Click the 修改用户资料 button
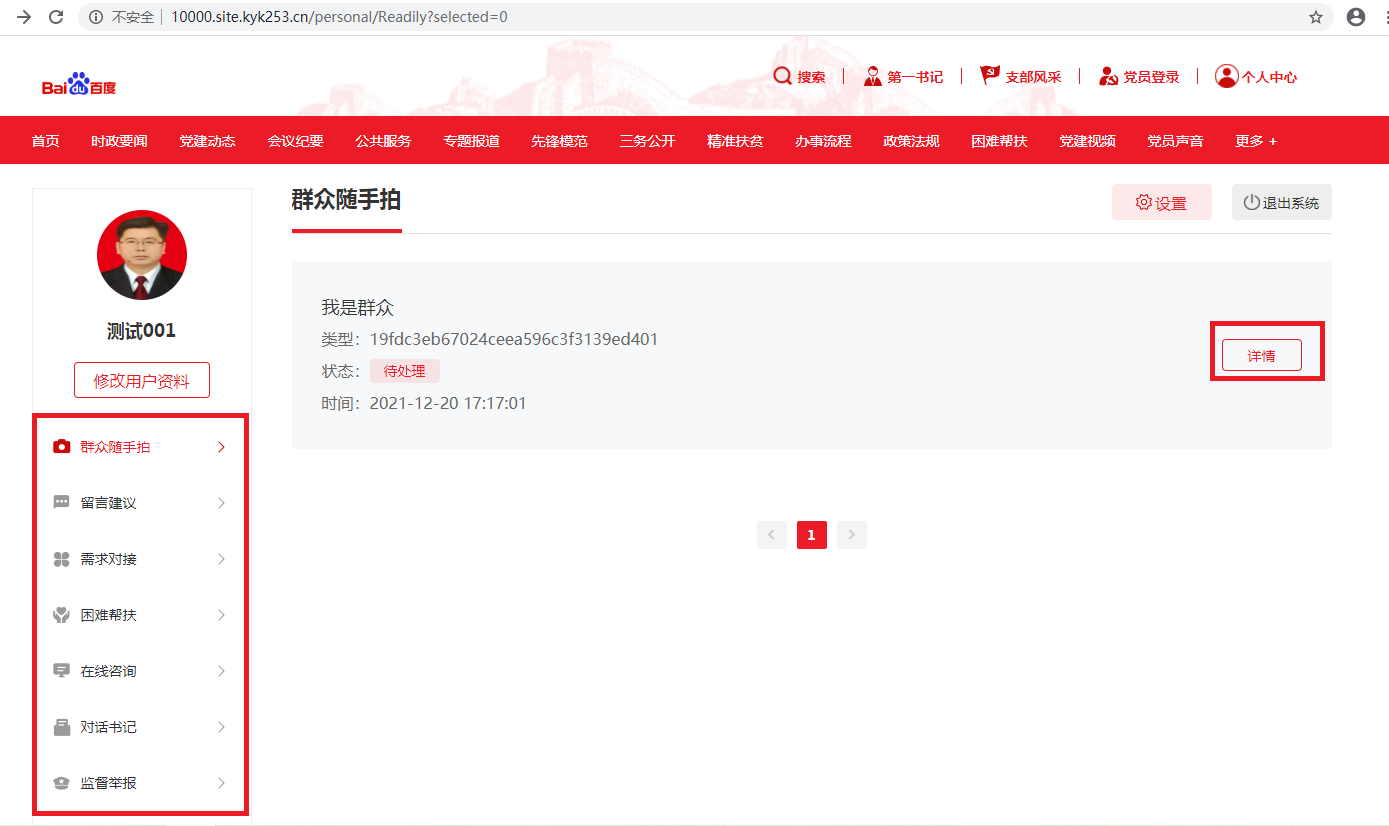The image size is (1389, 826). [142, 380]
